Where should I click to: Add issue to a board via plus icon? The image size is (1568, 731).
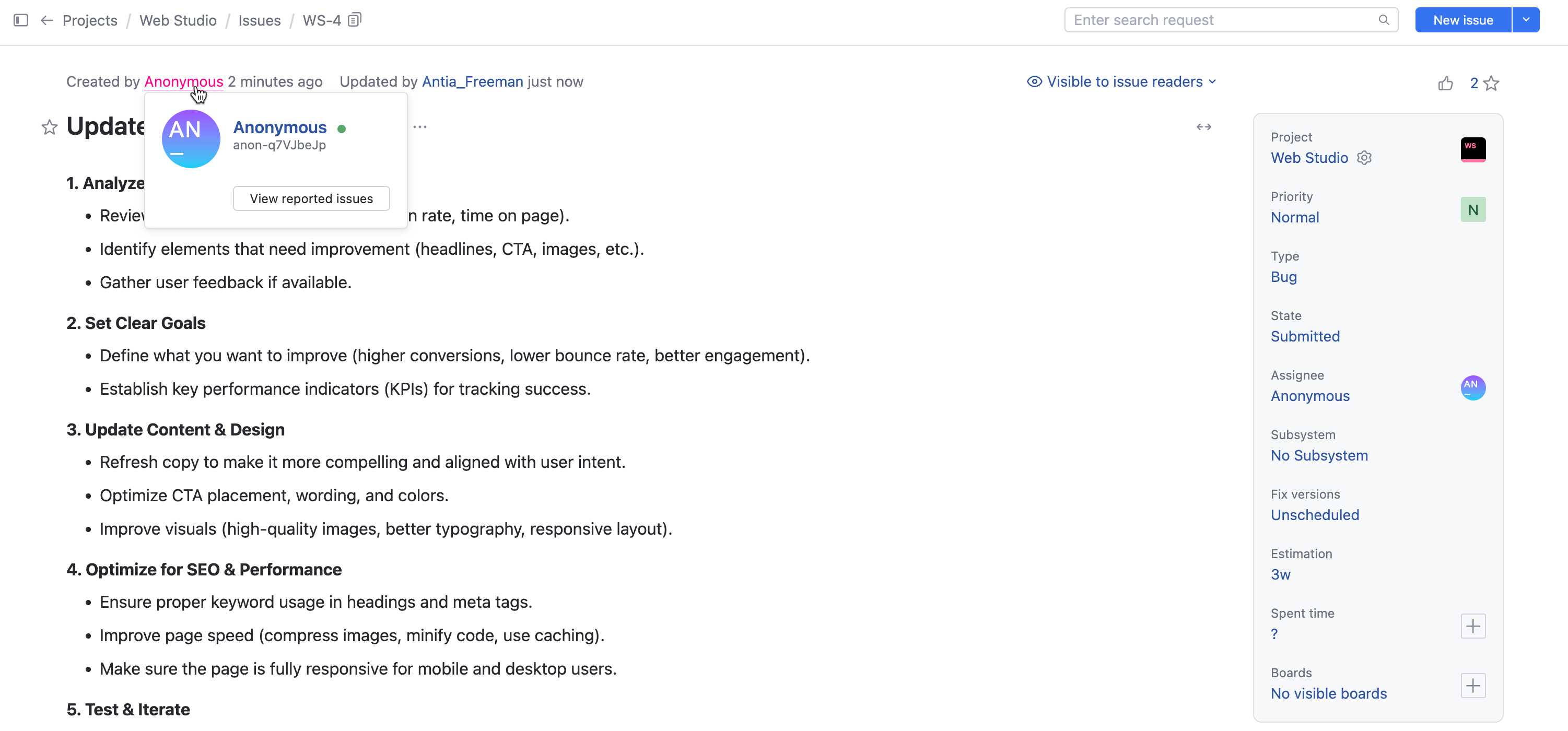(x=1473, y=686)
